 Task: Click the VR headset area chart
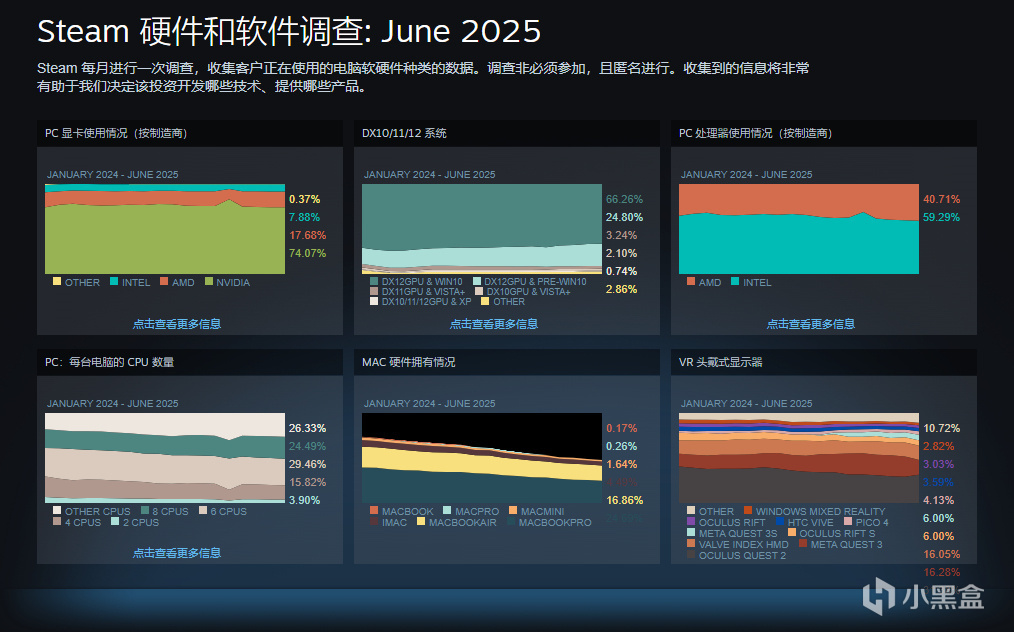click(x=799, y=457)
